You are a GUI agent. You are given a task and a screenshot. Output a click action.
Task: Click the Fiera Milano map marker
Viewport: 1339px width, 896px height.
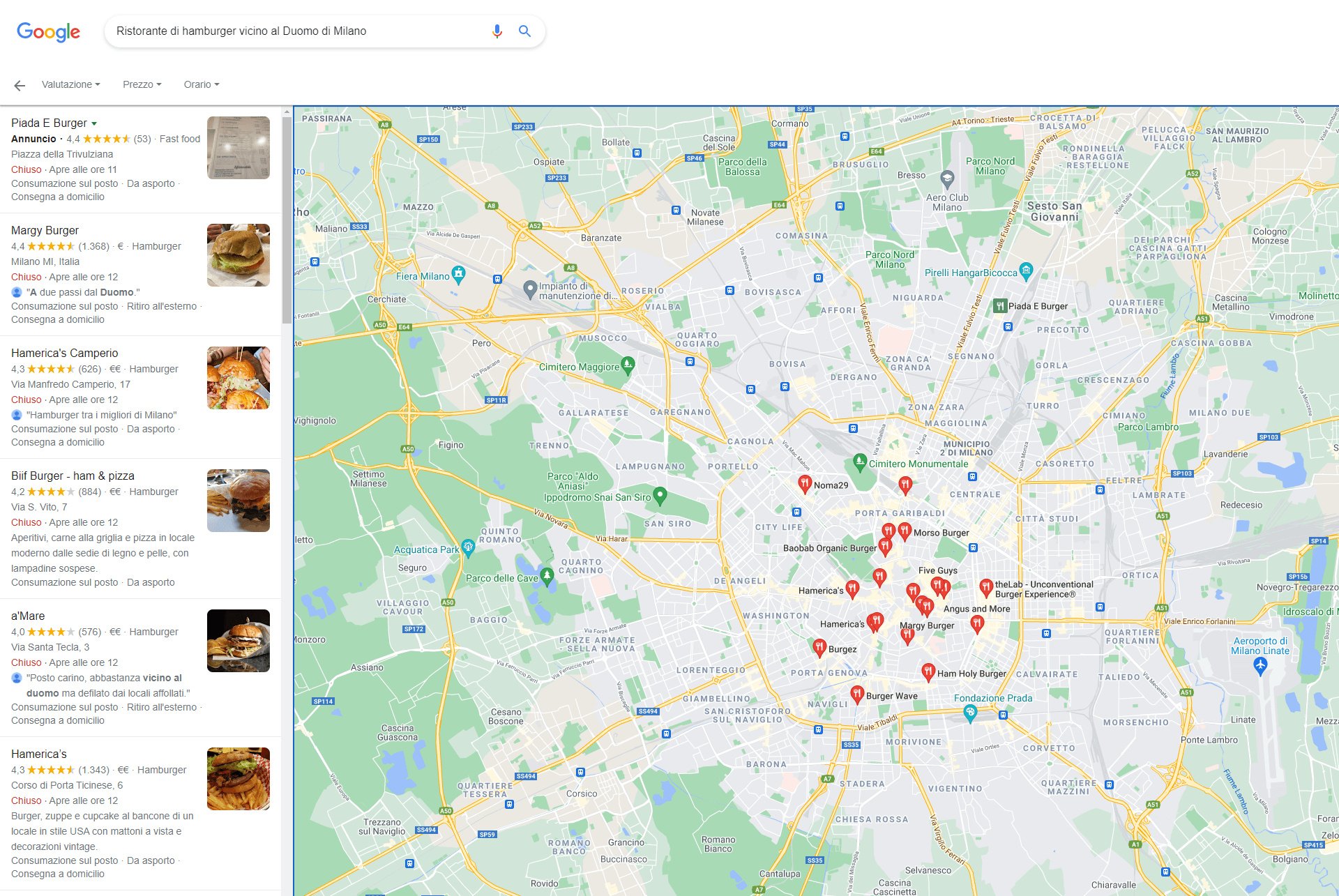(x=458, y=275)
